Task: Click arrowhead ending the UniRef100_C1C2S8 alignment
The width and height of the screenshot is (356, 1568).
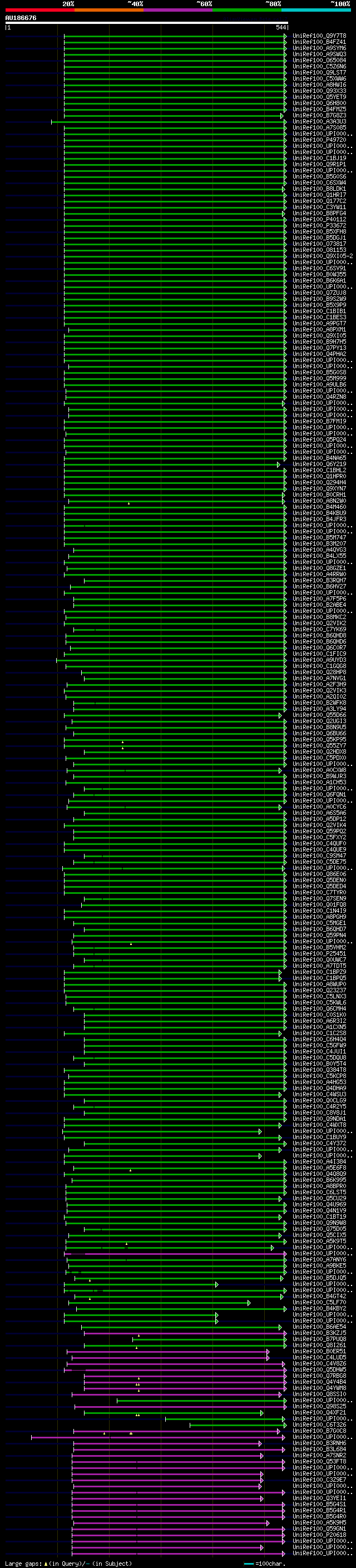Action: (x=280, y=1033)
